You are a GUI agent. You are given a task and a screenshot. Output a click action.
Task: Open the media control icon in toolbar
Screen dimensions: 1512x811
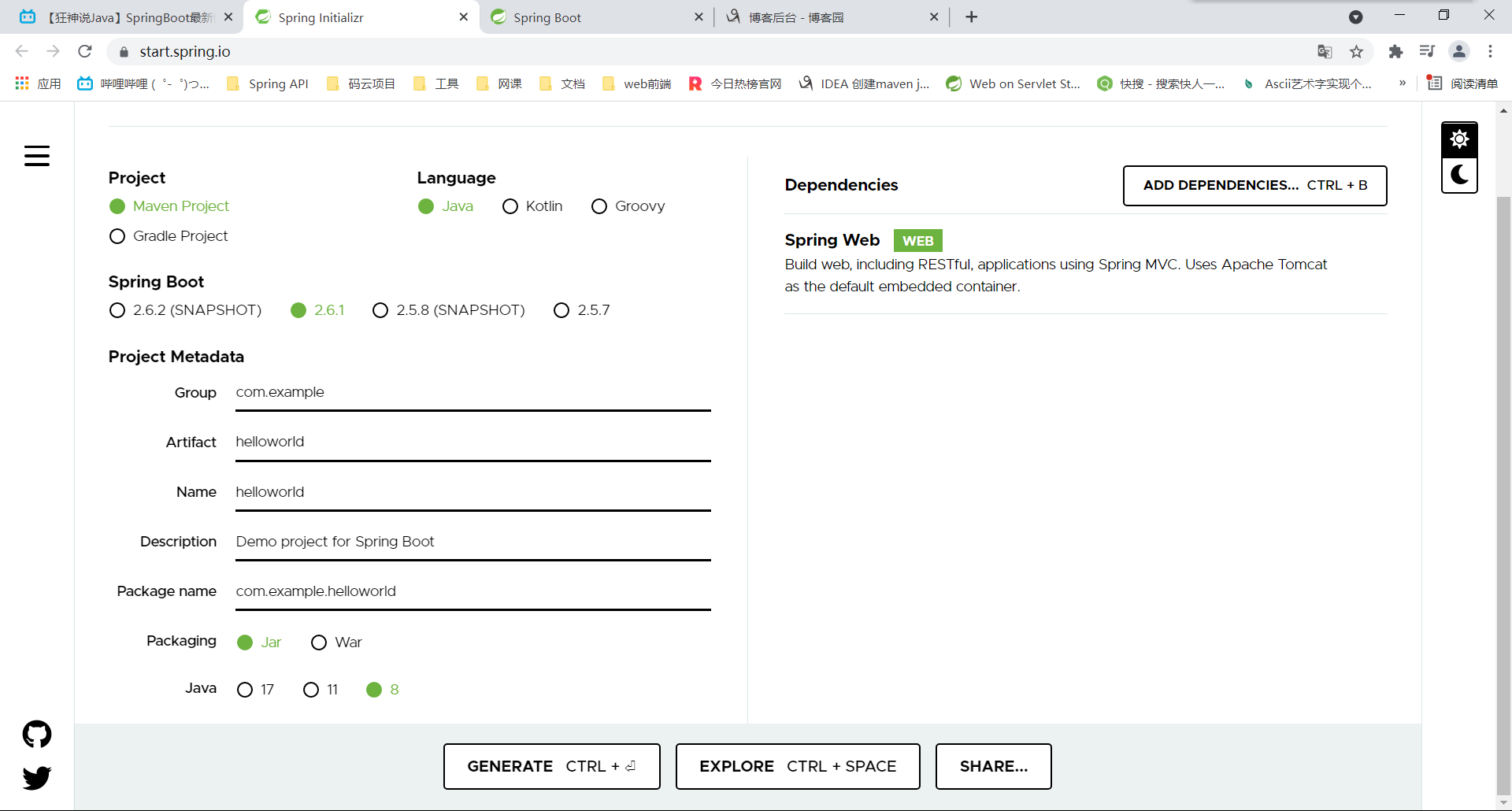(x=1427, y=51)
